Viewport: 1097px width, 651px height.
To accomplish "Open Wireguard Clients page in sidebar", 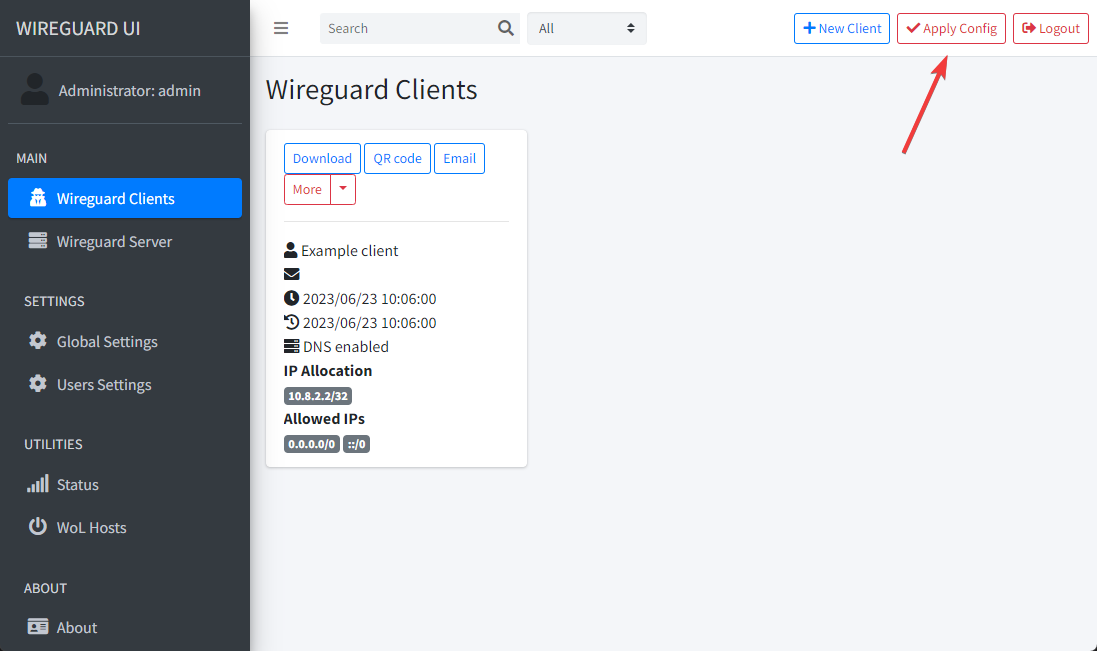I will [125, 198].
